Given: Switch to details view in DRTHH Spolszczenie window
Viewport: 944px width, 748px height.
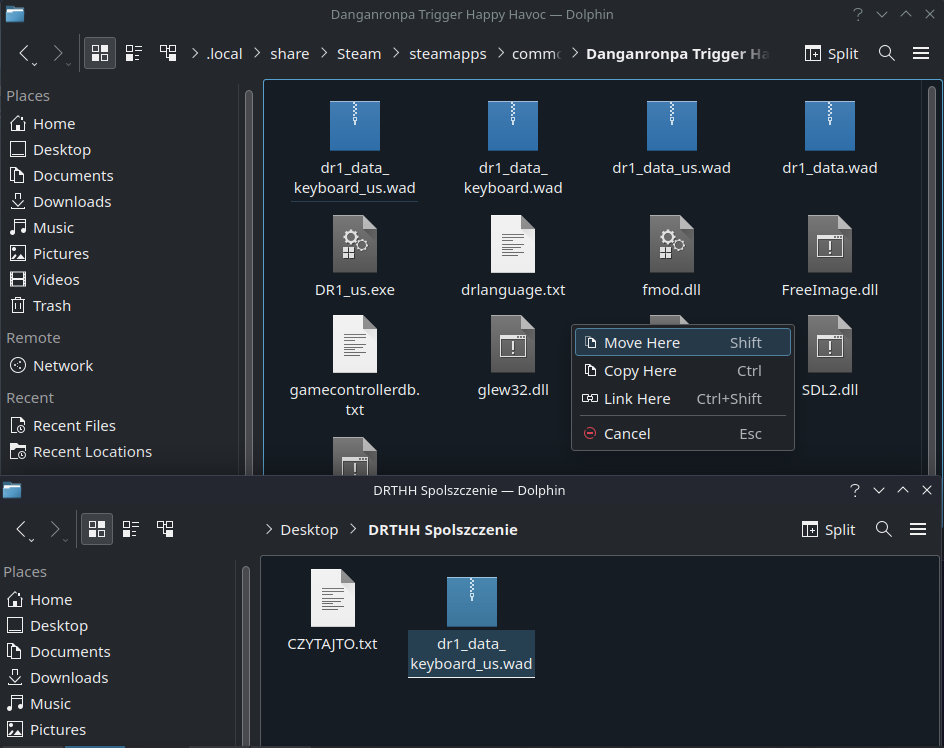Looking at the screenshot, I should tap(165, 529).
